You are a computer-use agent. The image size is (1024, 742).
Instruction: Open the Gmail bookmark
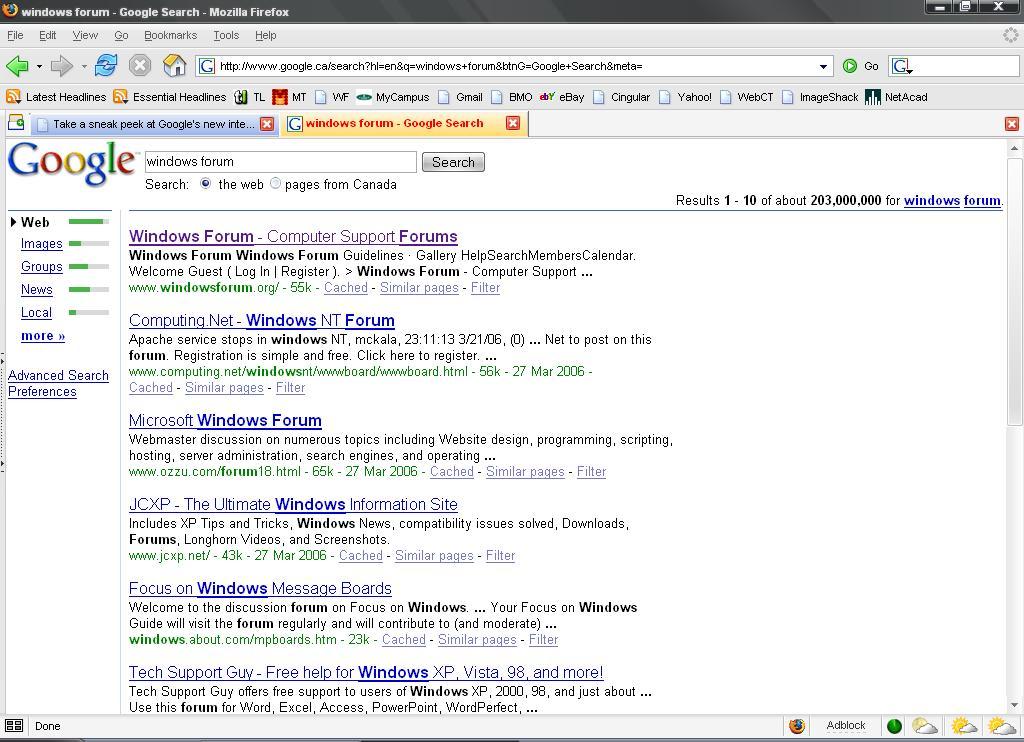(x=460, y=97)
